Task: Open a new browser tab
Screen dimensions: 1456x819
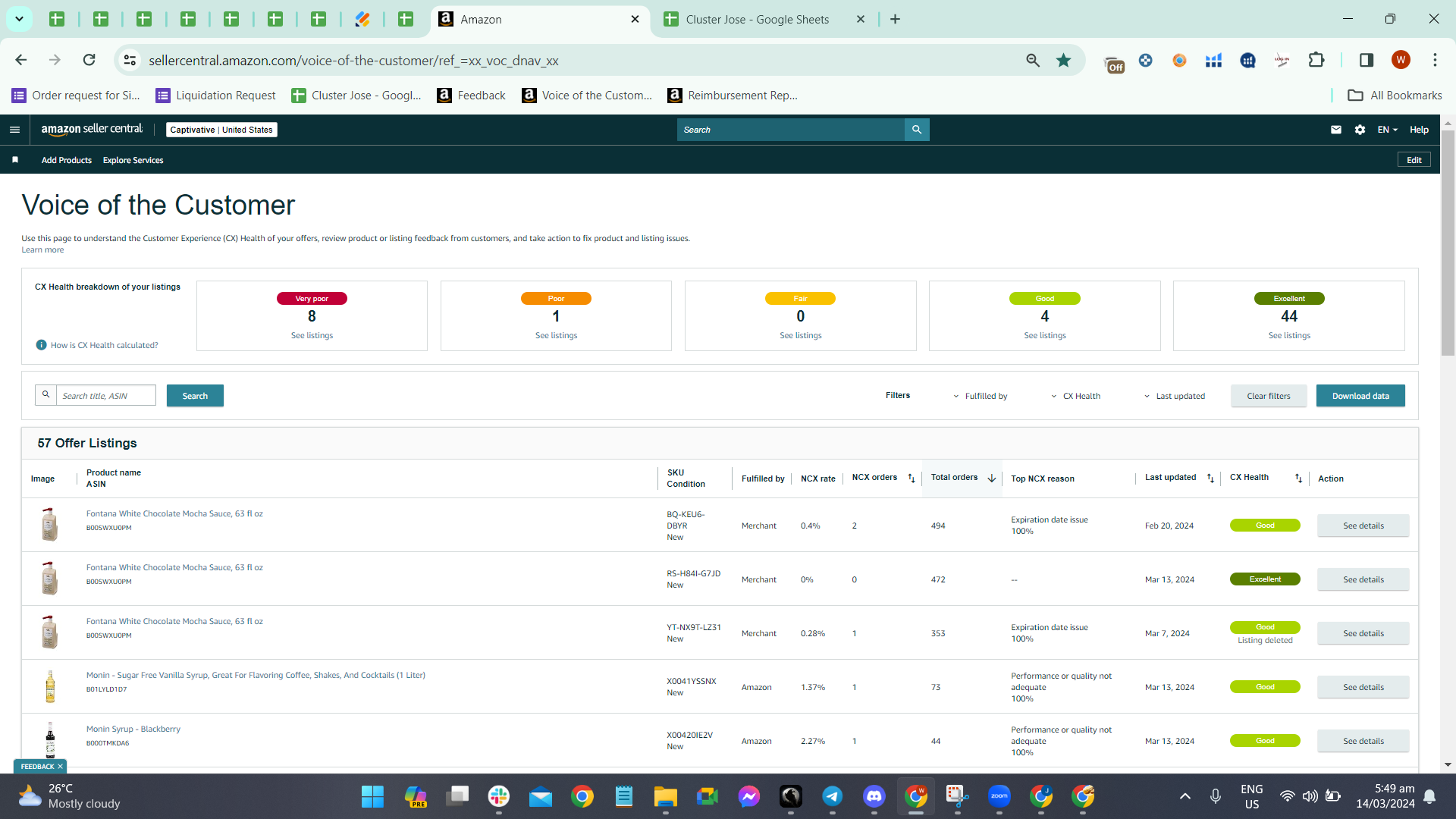Action: click(x=896, y=19)
